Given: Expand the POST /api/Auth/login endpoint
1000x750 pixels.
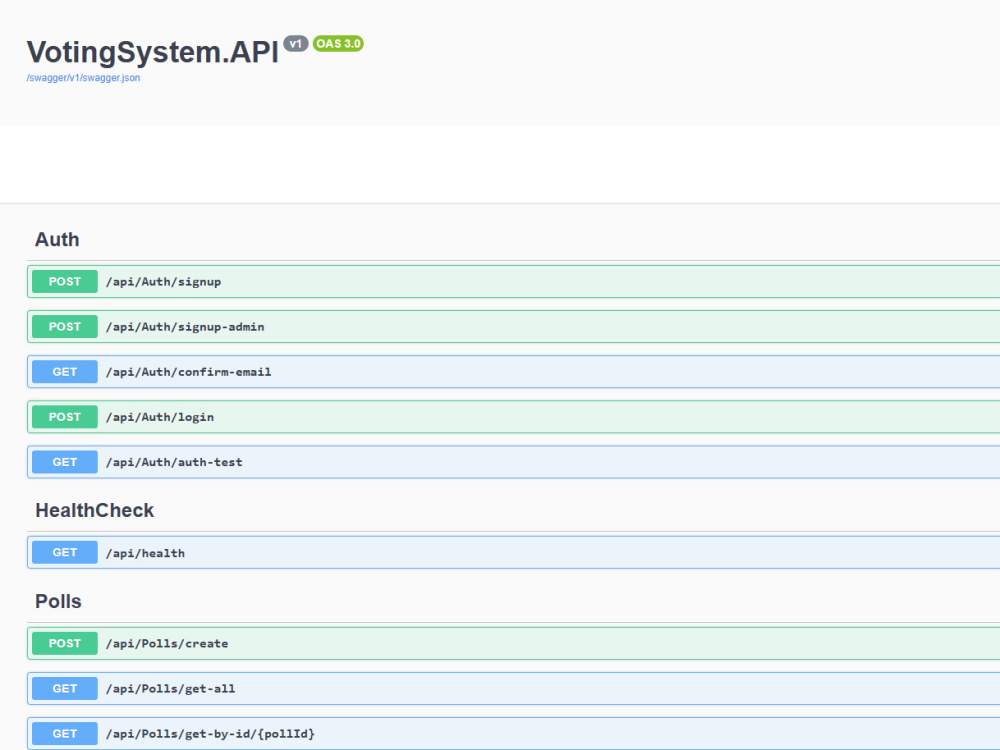Looking at the screenshot, I should point(513,417).
